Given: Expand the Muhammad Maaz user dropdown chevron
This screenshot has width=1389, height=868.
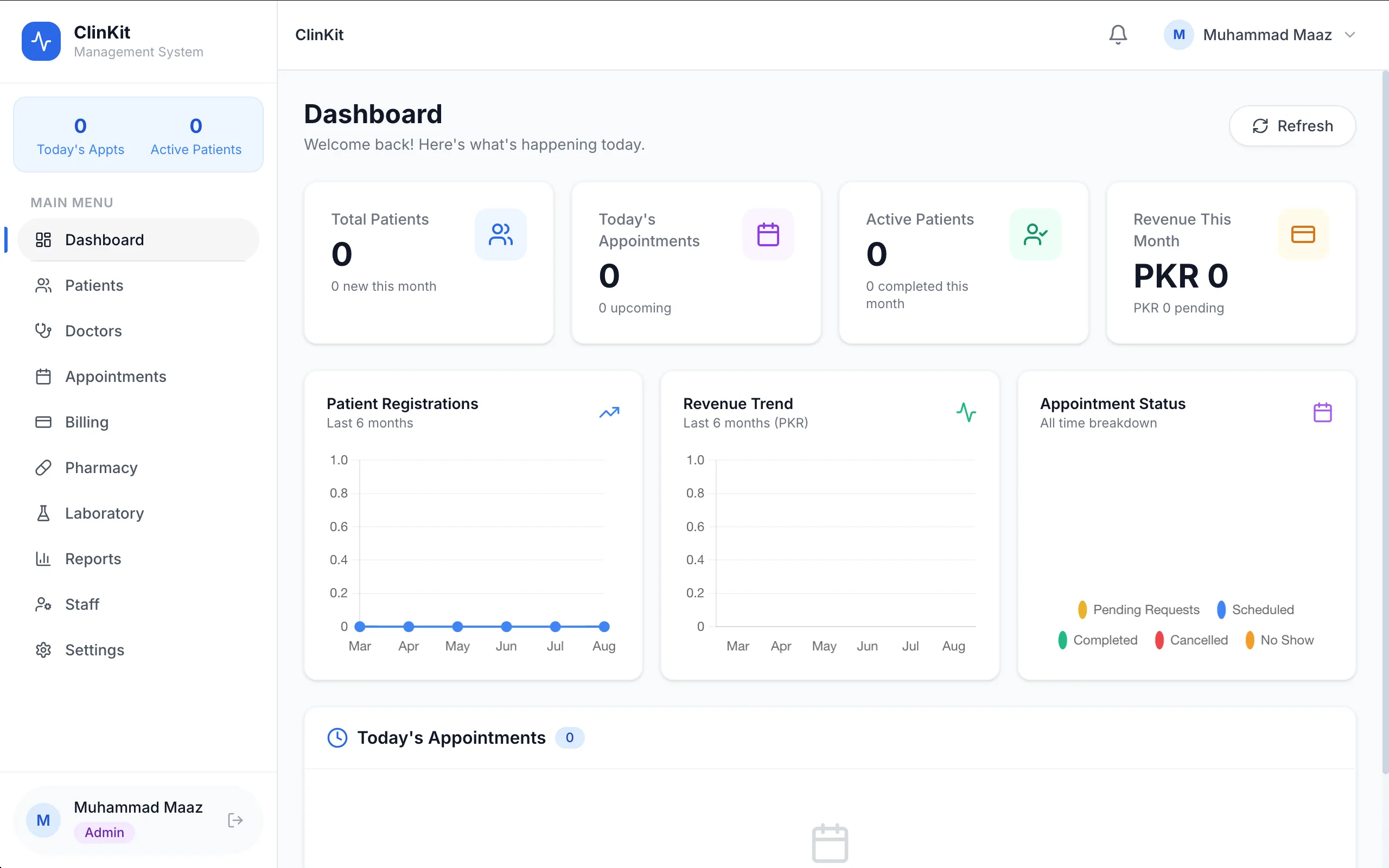Looking at the screenshot, I should 1350,35.
